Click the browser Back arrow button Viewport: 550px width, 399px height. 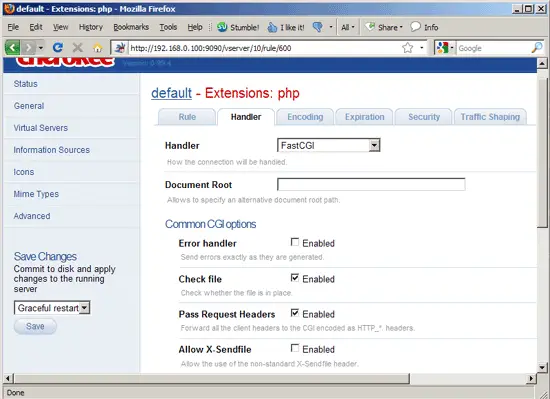point(12,47)
